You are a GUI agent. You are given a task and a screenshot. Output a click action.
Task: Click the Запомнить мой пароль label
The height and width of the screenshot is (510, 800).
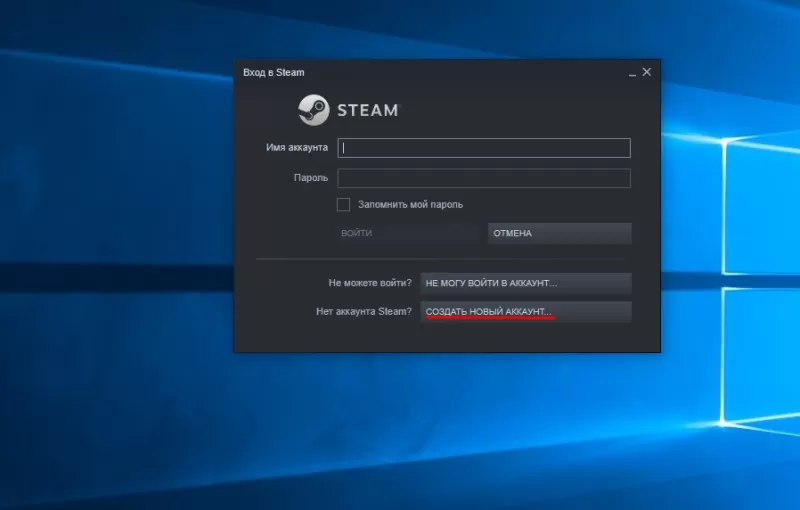[410, 205]
